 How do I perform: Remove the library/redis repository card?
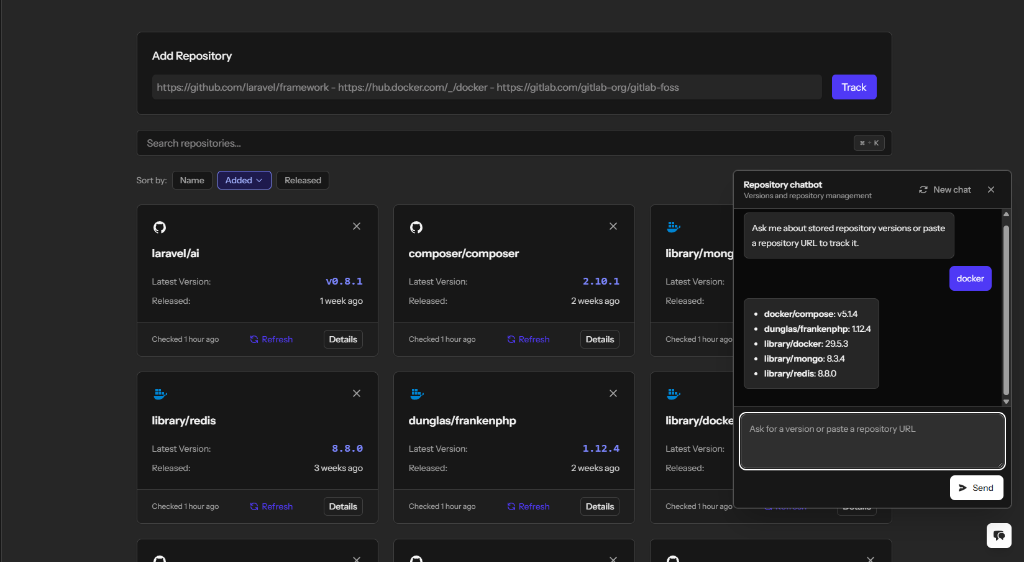point(357,394)
